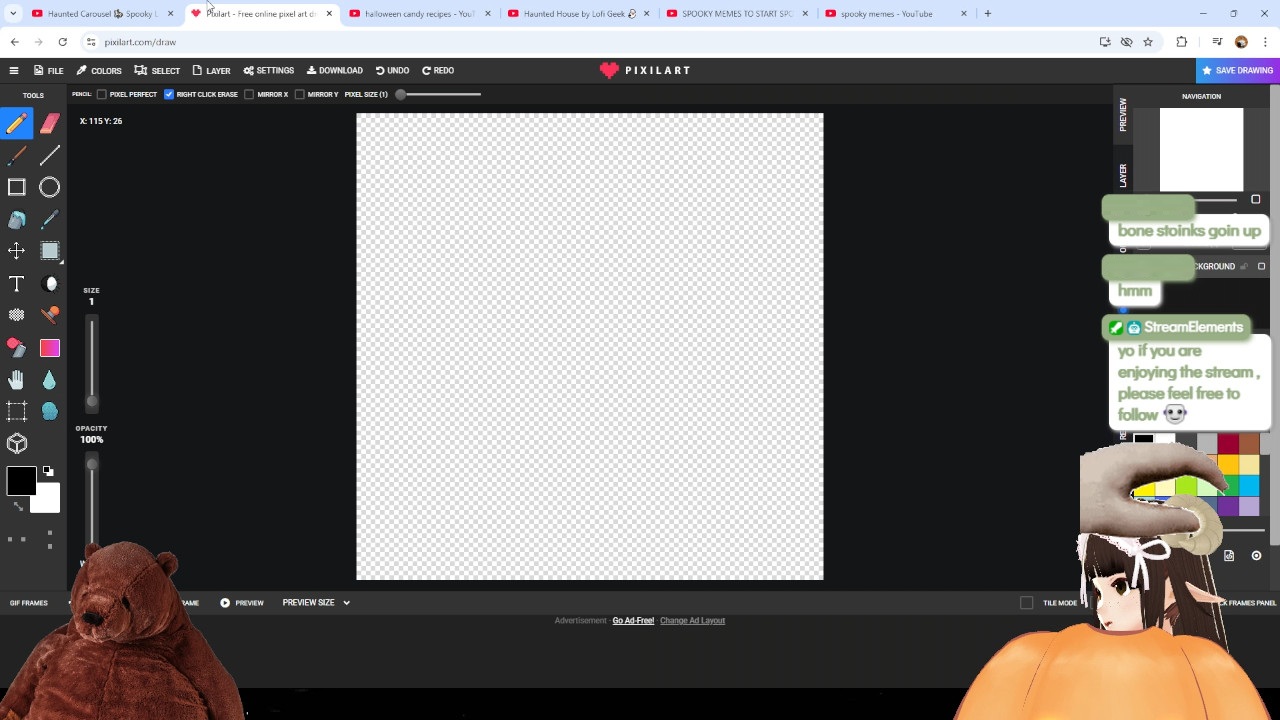Select the Smudge blob tool
This screenshot has width=1280, height=720.
click(x=50, y=411)
